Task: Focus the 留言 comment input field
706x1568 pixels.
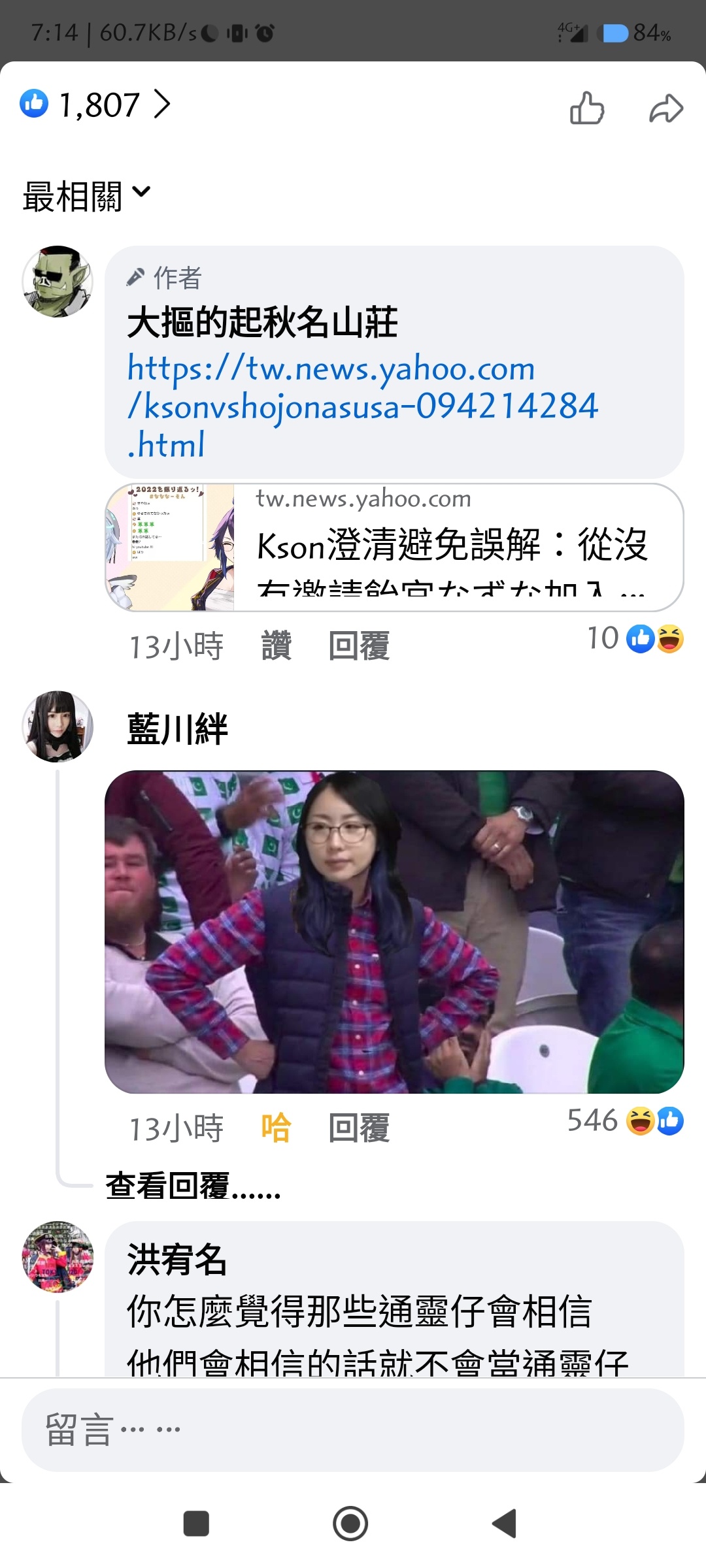Action: click(x=353, y=1430)
